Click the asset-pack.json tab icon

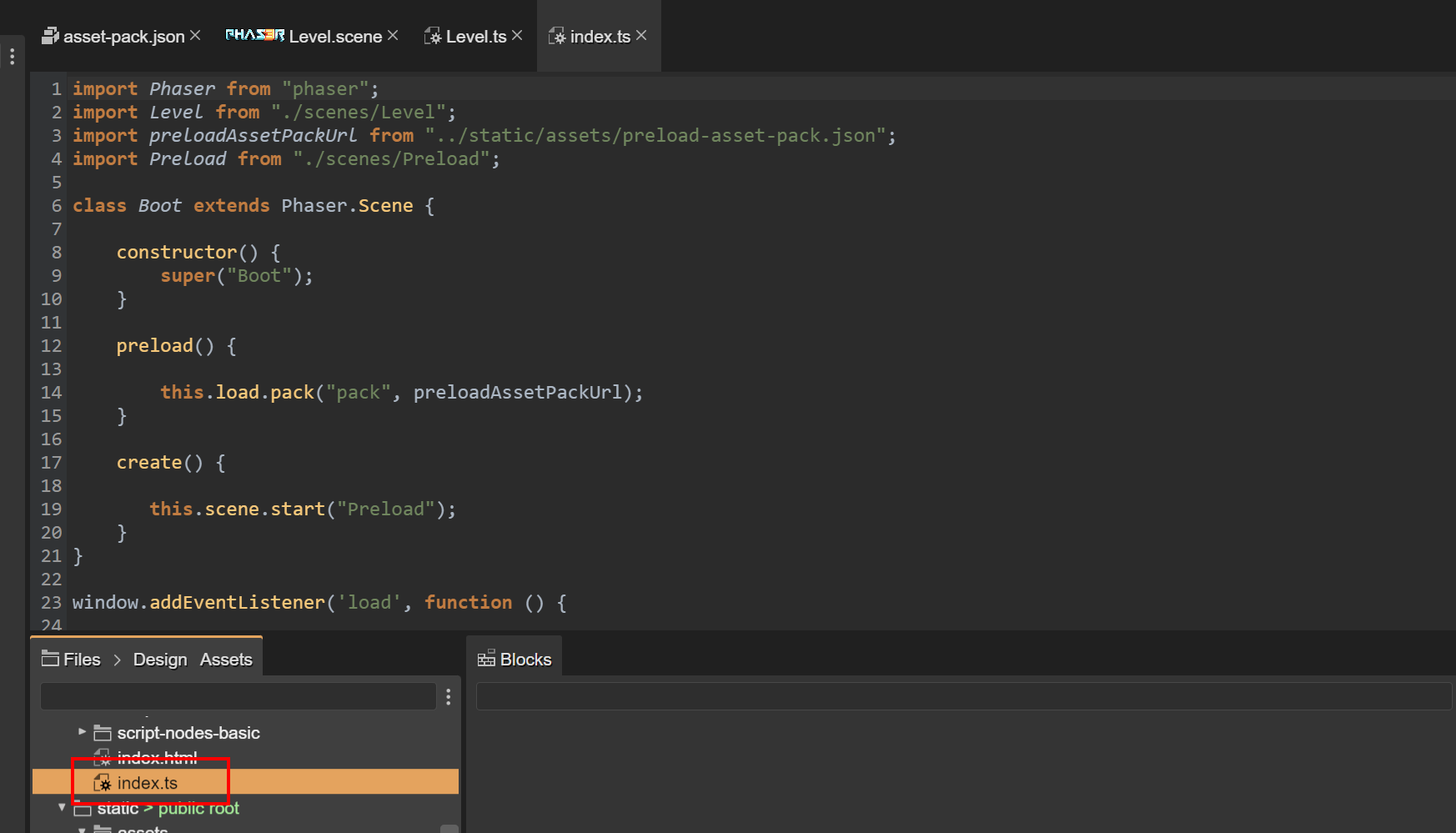tap(50, 36)
